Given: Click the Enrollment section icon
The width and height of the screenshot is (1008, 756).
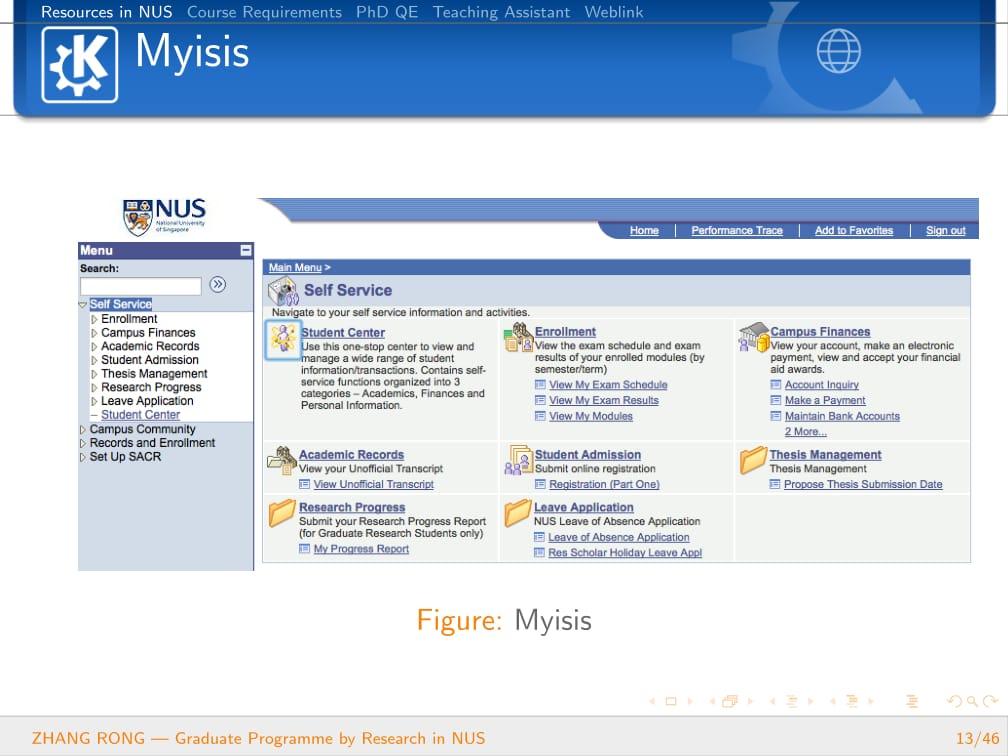Looking at the screenshot, I should coord(518,338).
